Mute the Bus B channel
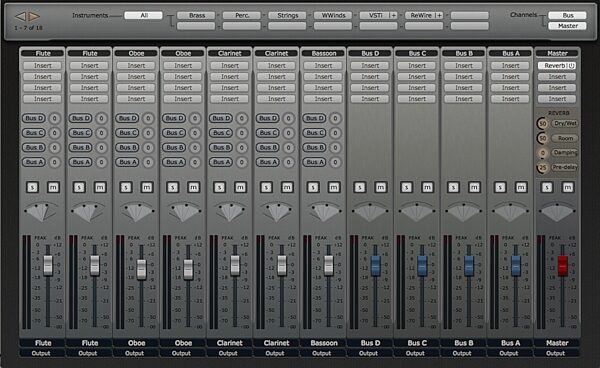 tap(474, 187)
